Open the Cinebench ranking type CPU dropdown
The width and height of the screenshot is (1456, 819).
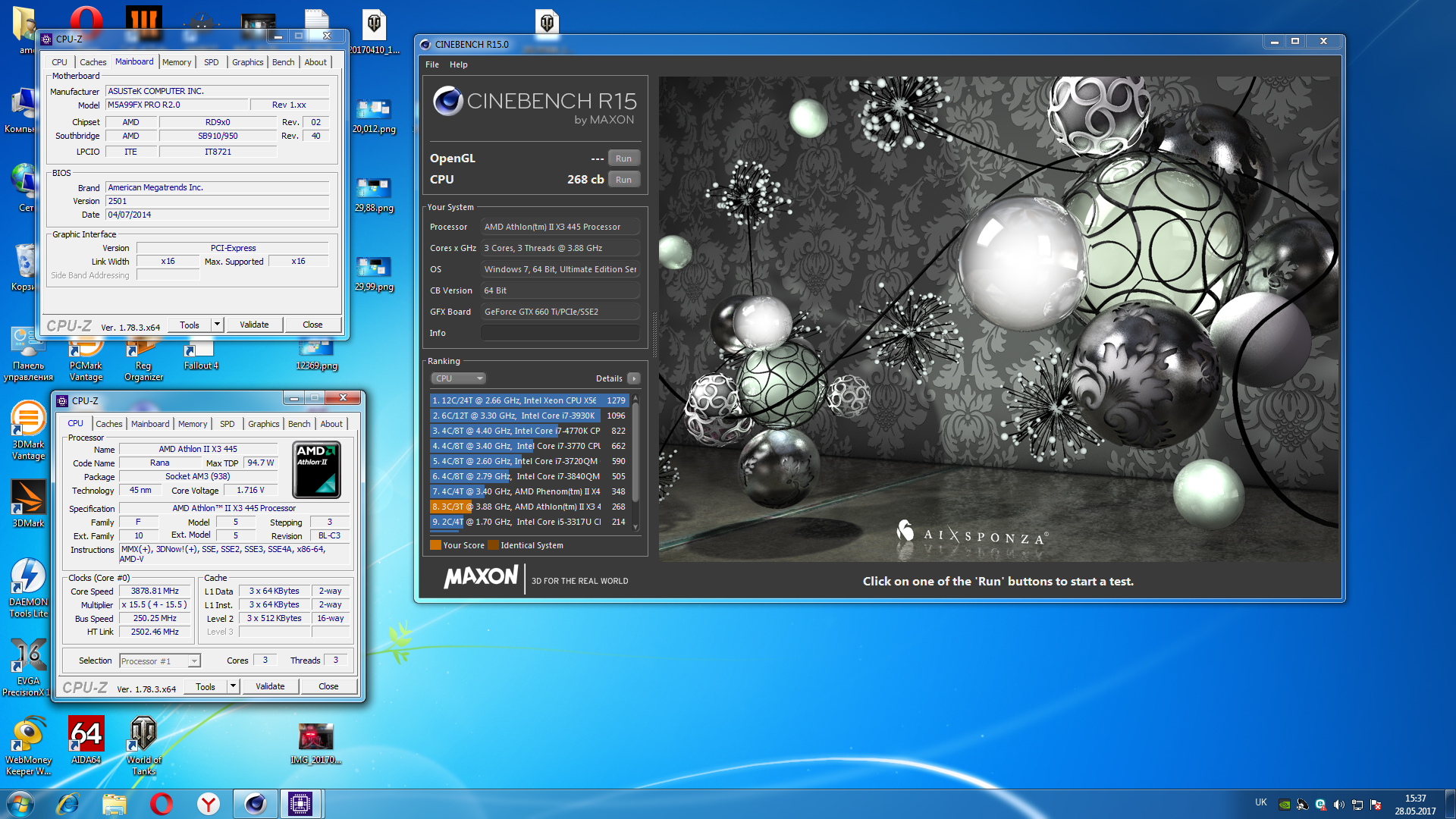pos(458,378)
